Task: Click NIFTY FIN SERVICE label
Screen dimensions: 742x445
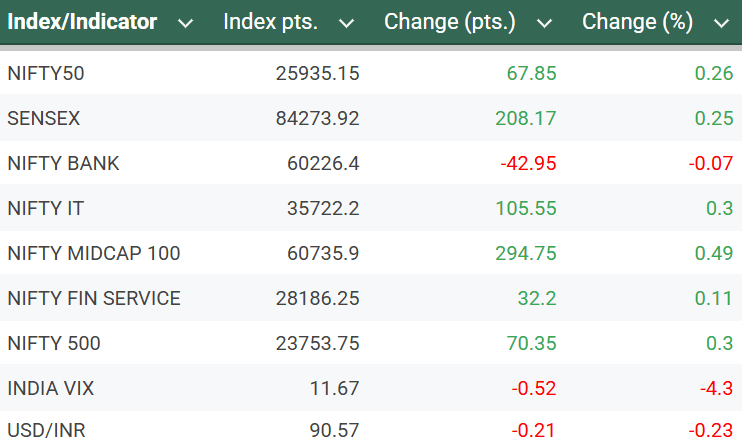Action: (93, 298)
